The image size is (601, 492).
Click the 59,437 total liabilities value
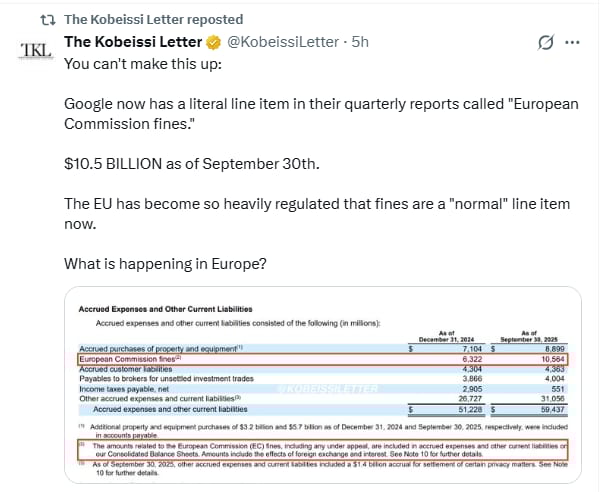point(553,410)
